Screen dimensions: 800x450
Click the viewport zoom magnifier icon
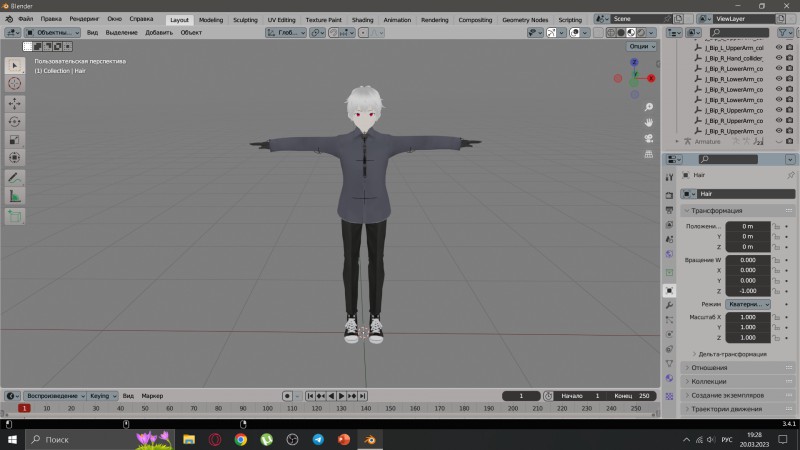[x=648, y=107]
